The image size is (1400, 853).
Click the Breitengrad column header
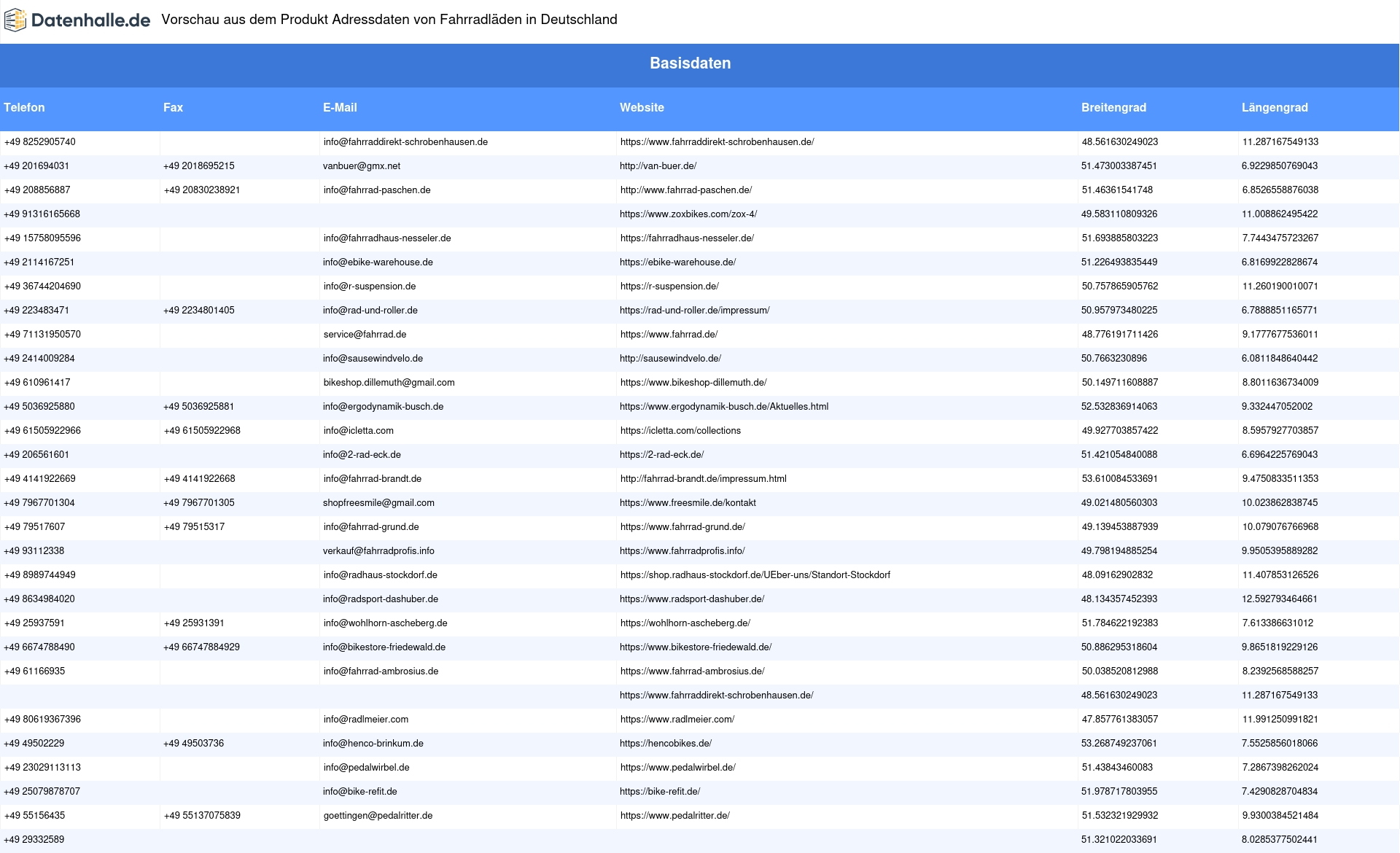(x=1113, y=108)
